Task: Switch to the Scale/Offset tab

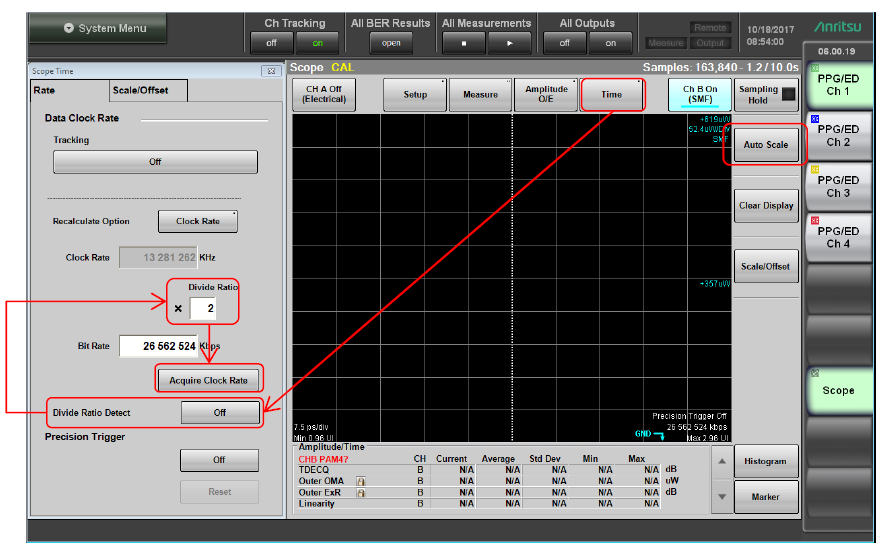Action: click(x=140, y=90)
